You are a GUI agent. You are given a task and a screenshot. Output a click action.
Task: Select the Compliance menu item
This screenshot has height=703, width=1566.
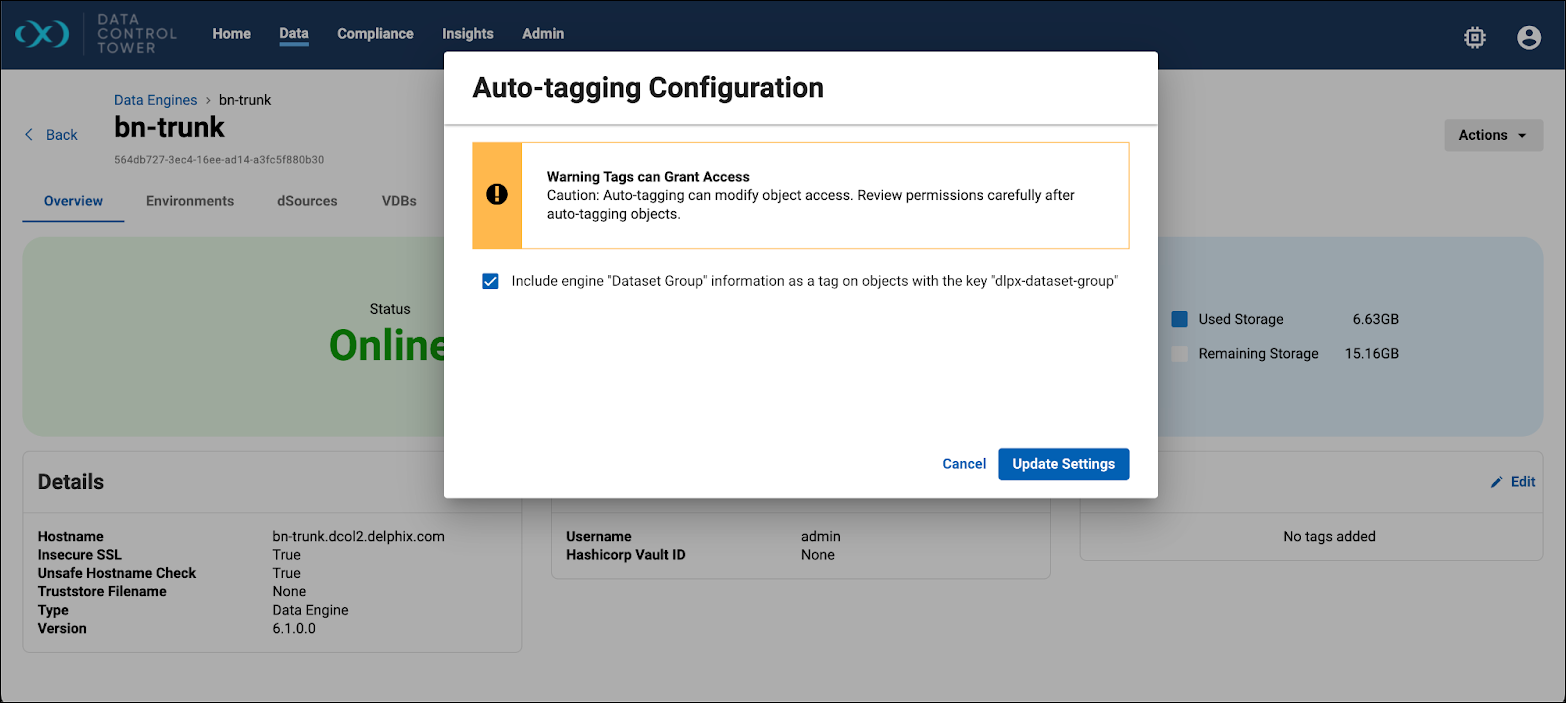click(375, 34)
